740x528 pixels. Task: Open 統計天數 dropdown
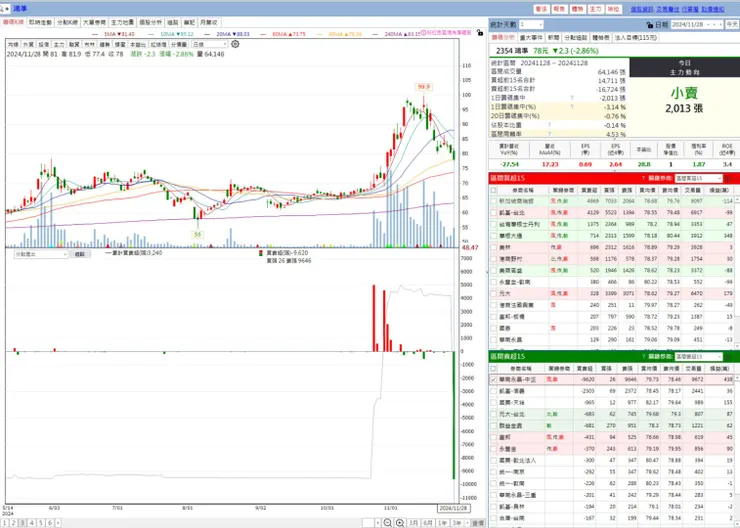(x=531, y=24)
